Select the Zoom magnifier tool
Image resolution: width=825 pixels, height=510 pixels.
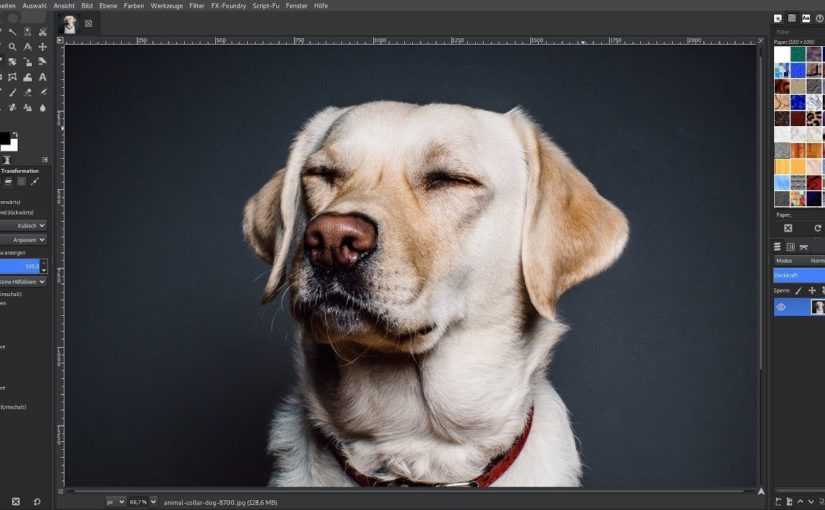[12, 47]
